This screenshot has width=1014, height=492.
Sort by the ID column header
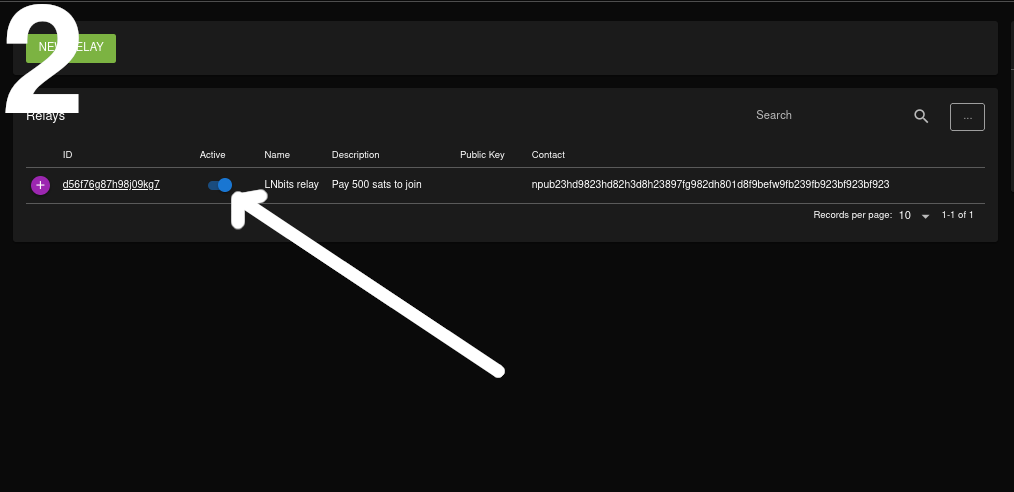[68, 155]
